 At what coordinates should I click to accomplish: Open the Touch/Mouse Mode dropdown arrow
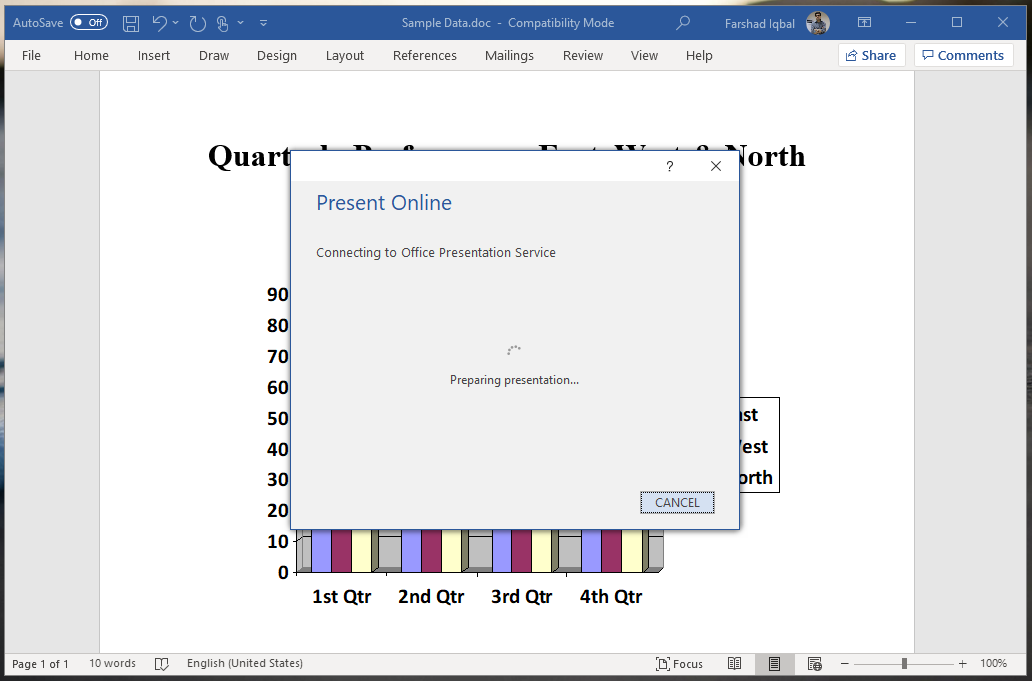click(241, 22)
